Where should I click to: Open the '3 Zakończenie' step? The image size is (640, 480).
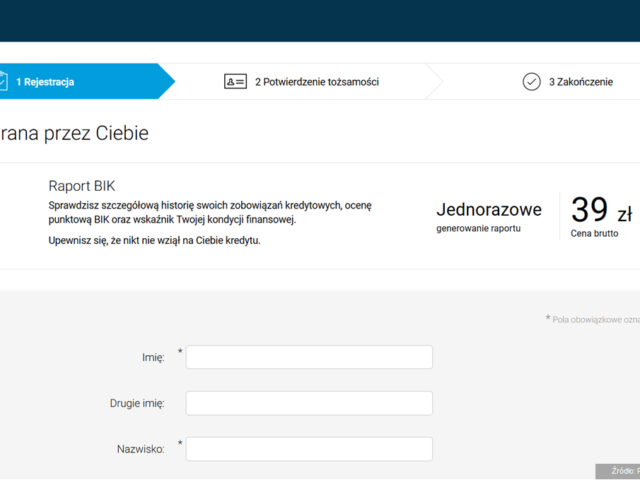tap(580, 82)
